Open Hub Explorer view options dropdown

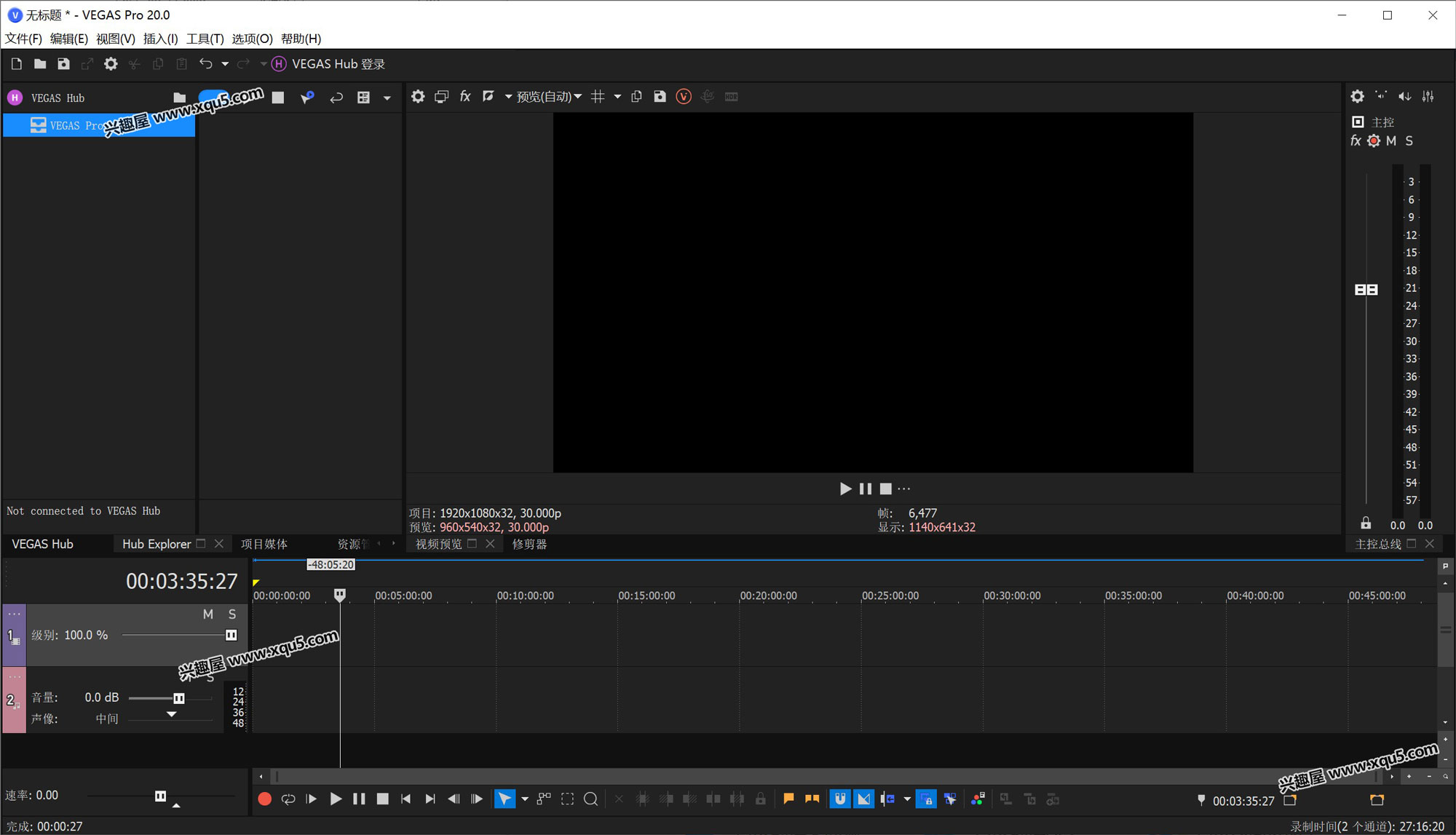click(387, 98)
